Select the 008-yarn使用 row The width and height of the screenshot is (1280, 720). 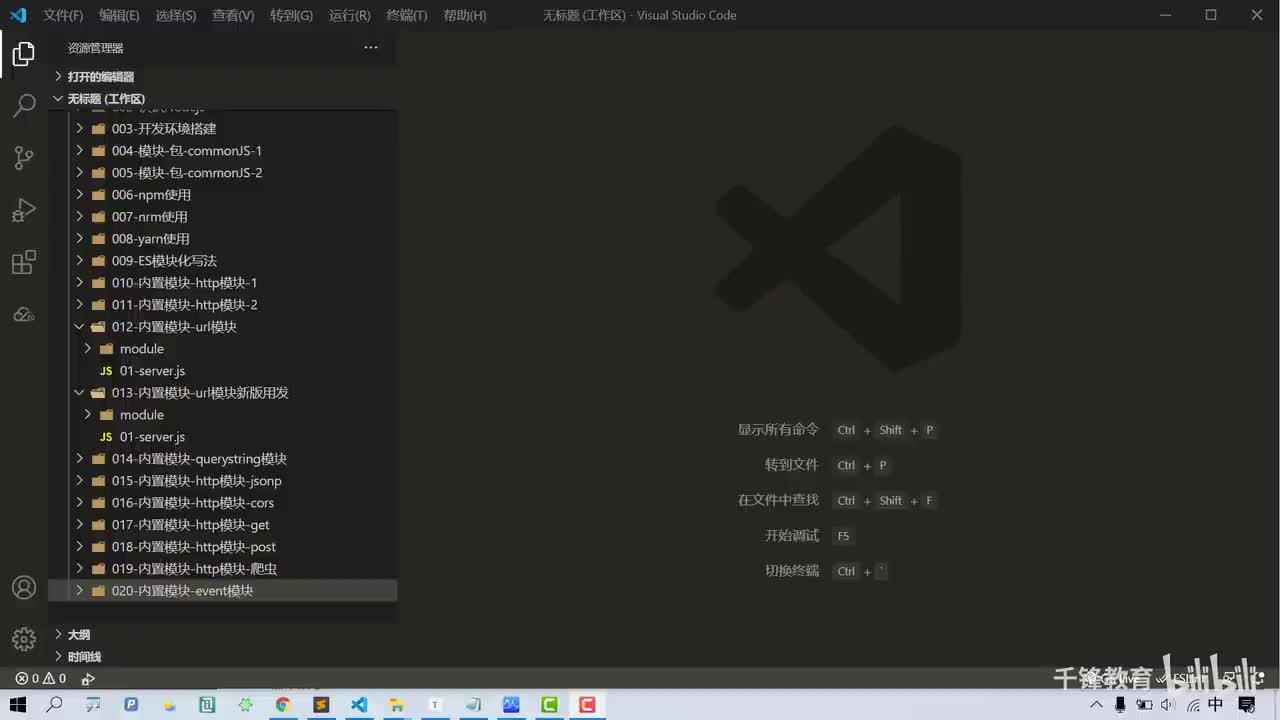pos(222,239)
